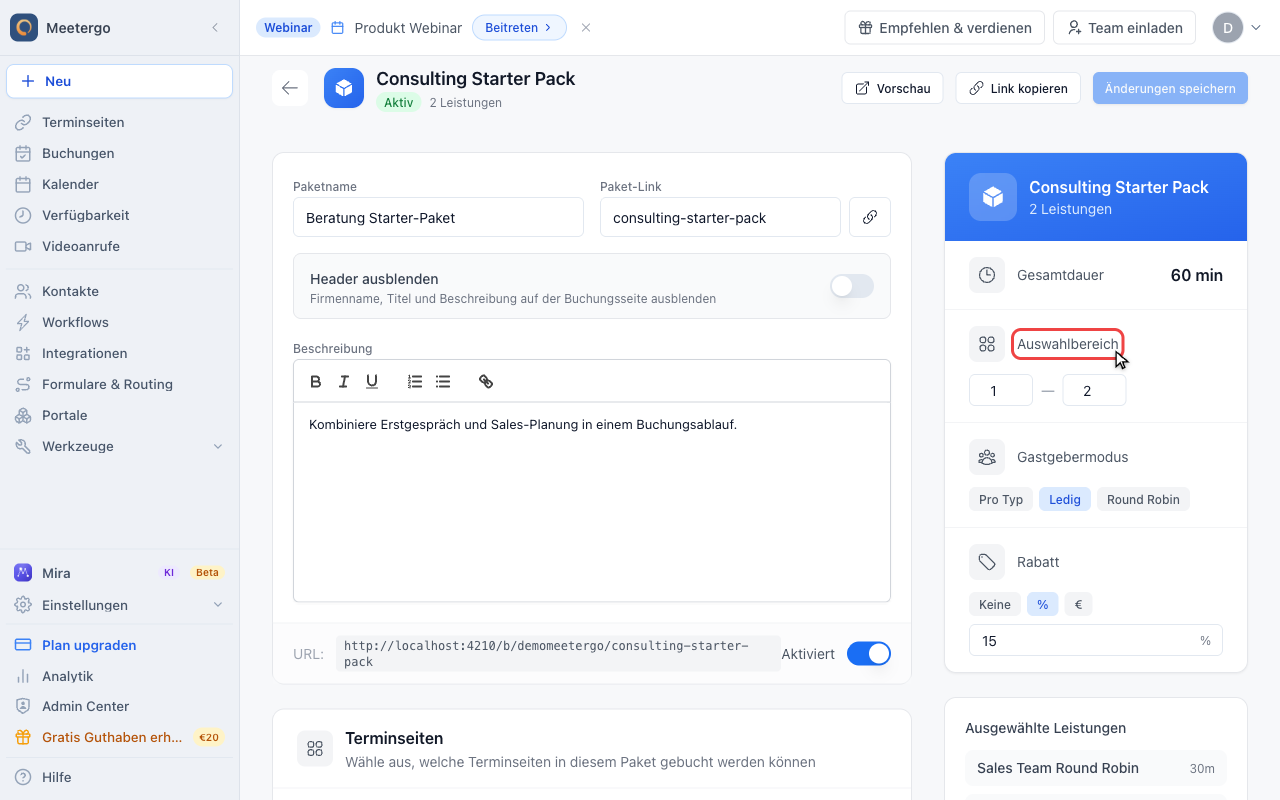Select Pro Typ host mode
This screenshot has height=800, width=1280.
coord(1001,499)
